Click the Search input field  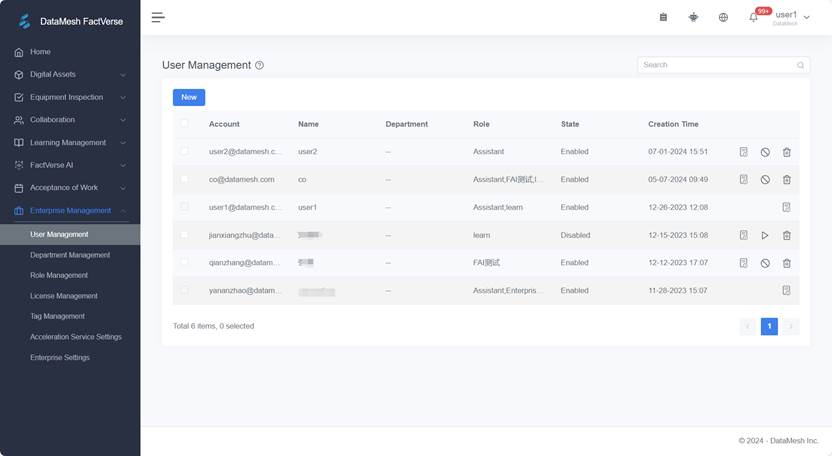click(x=717, y=65)
